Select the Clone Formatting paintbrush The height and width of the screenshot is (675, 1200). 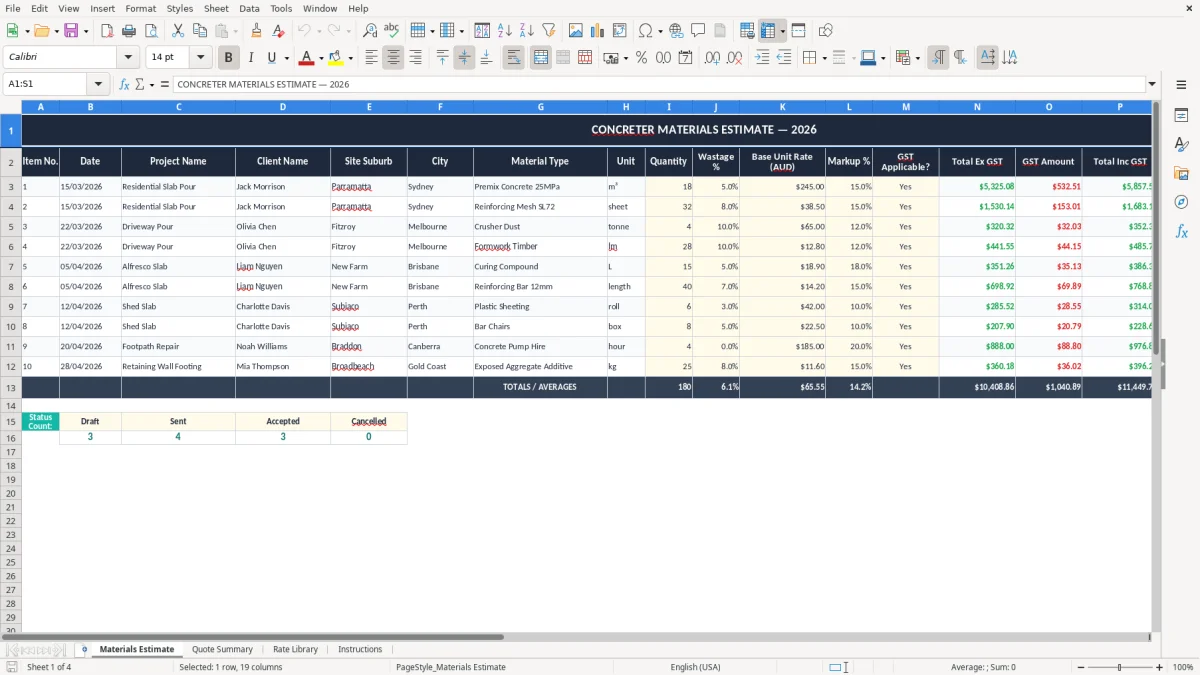click(257, 31)
